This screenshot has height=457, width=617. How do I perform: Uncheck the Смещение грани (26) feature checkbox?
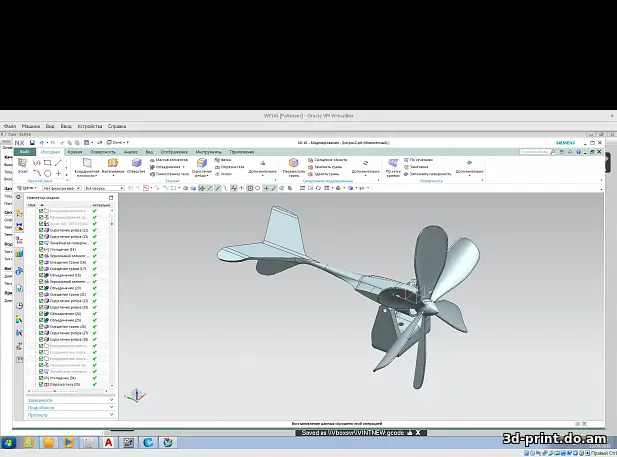(x=41, y=326)
